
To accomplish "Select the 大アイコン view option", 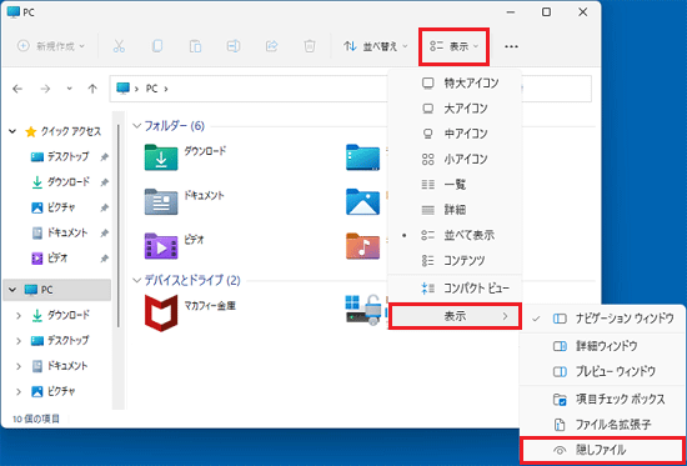I will pos(455,109).
